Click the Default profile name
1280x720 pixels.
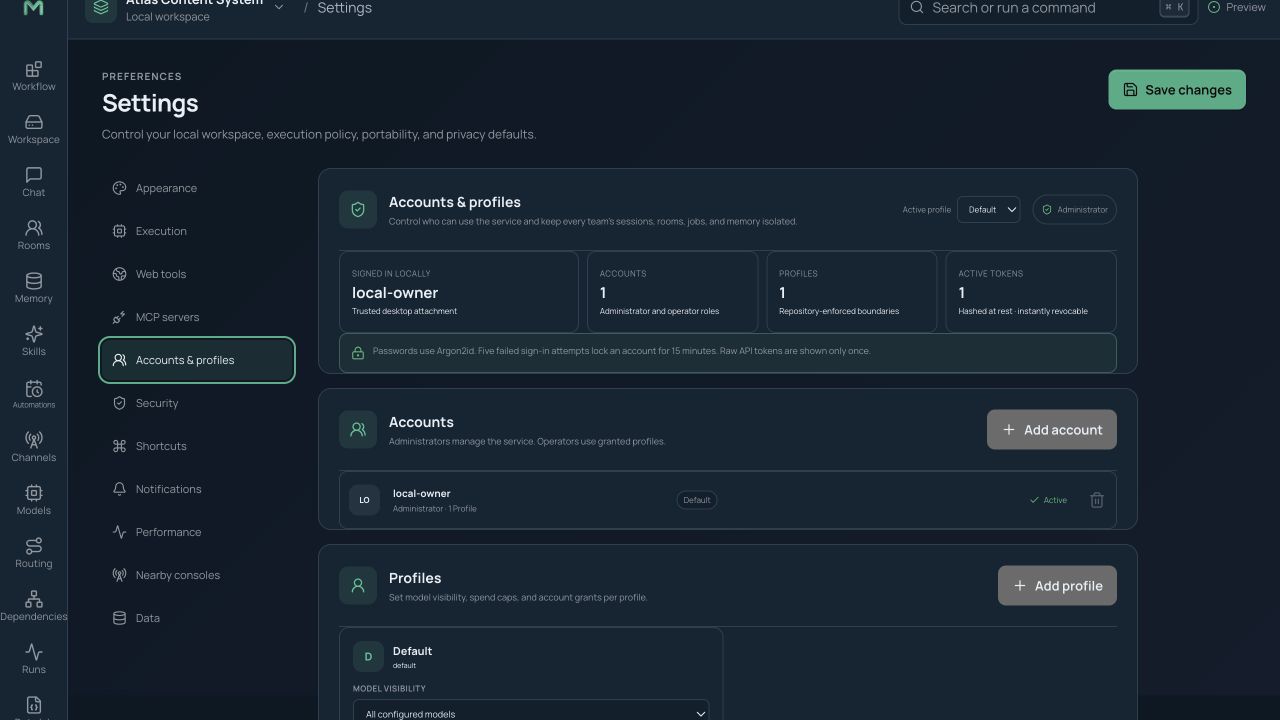(x=412, y=651)
